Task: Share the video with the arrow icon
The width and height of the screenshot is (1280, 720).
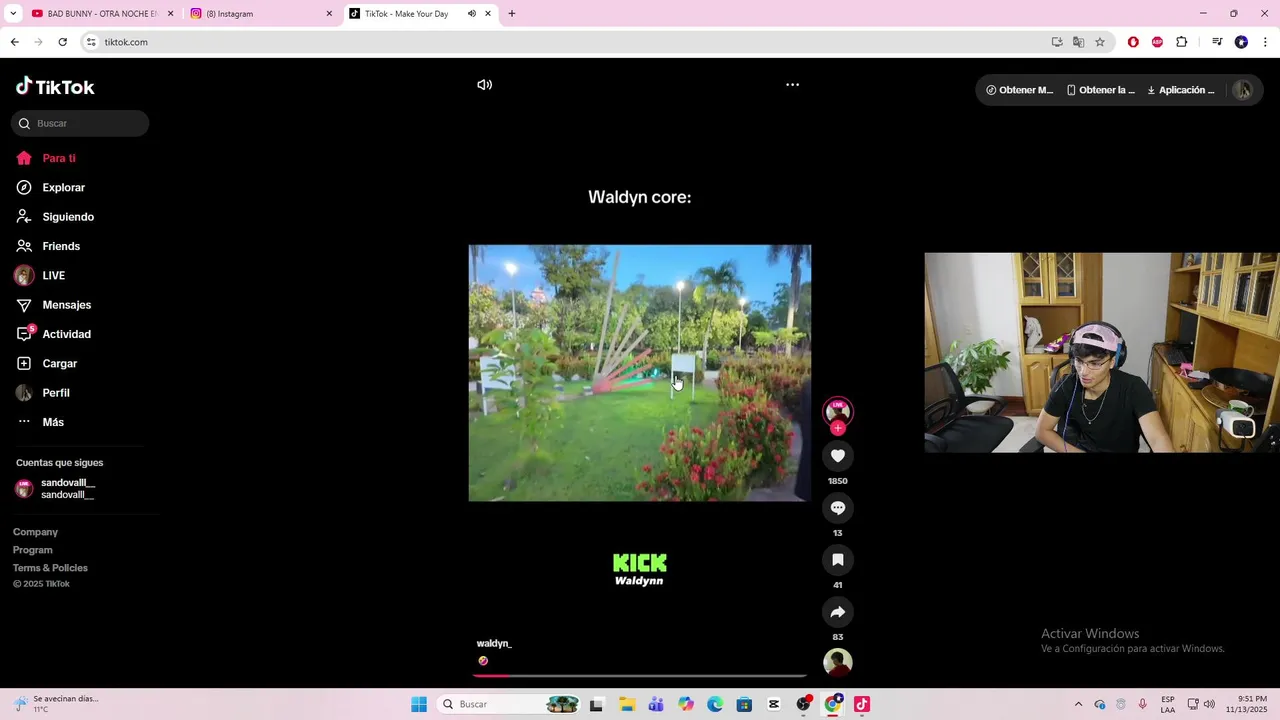Action: [x=838, y=612]
